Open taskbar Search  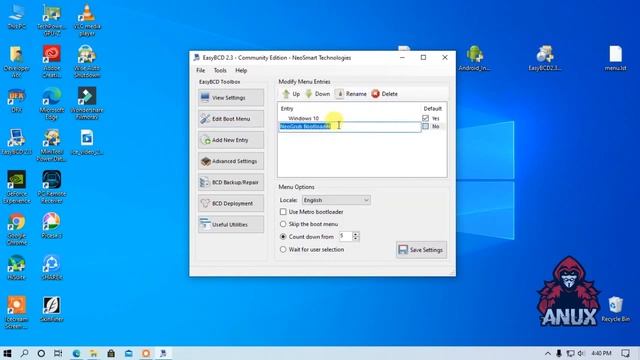pos(24,353)
